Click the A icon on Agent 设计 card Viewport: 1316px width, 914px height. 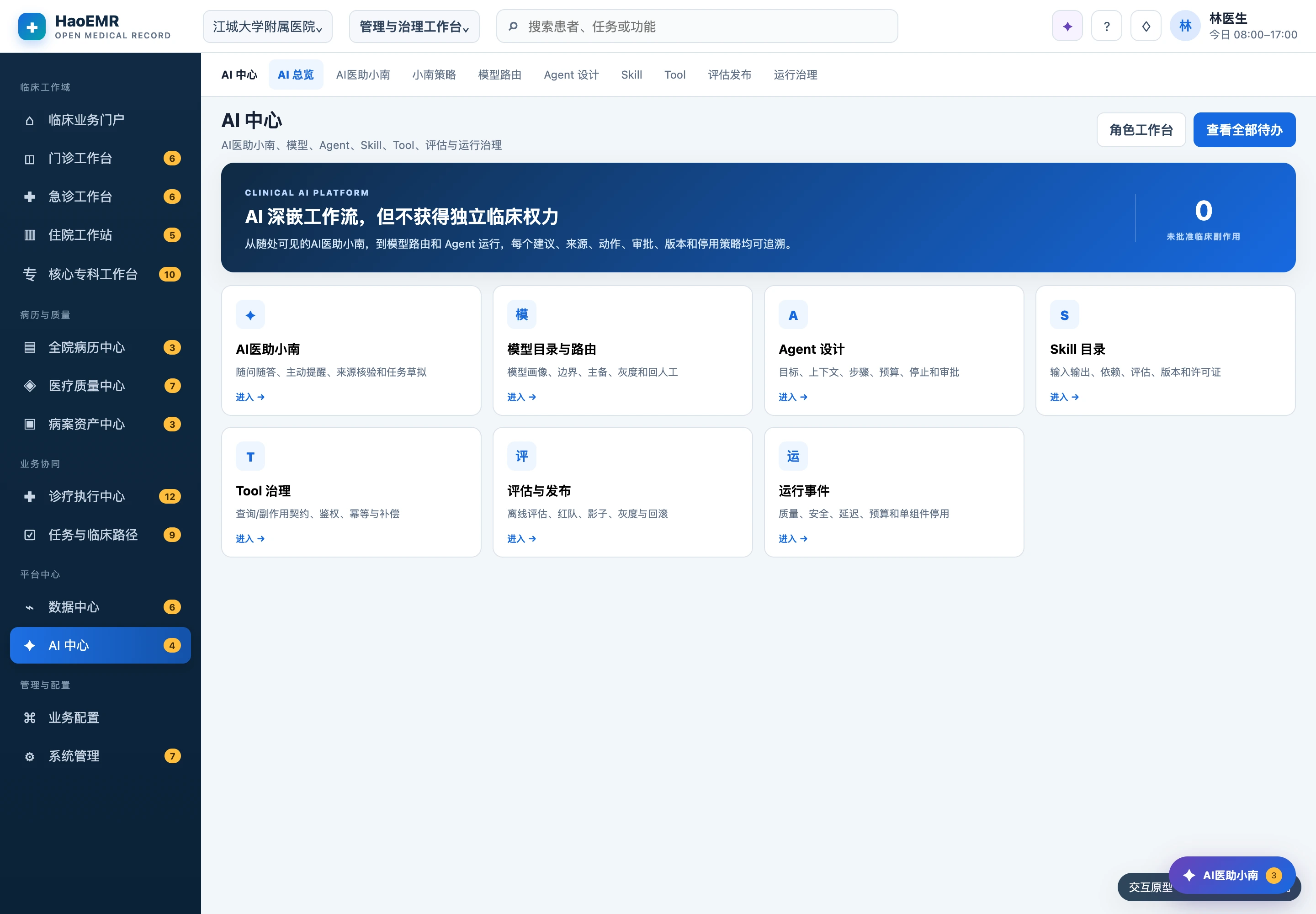coord(793,315)
